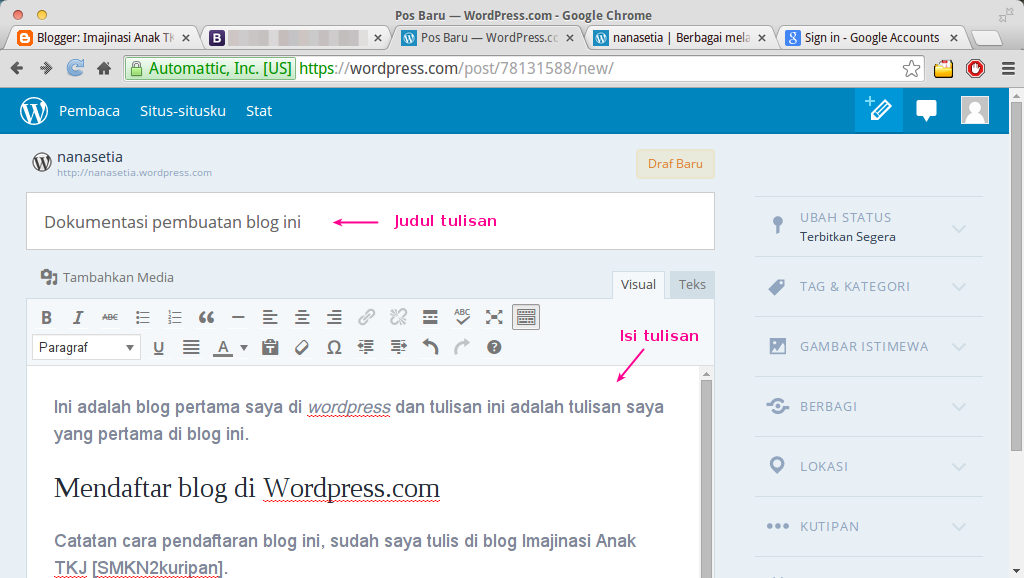
Task: Open nanasetia.wordpress.com site link
Action: coord(134,172)
